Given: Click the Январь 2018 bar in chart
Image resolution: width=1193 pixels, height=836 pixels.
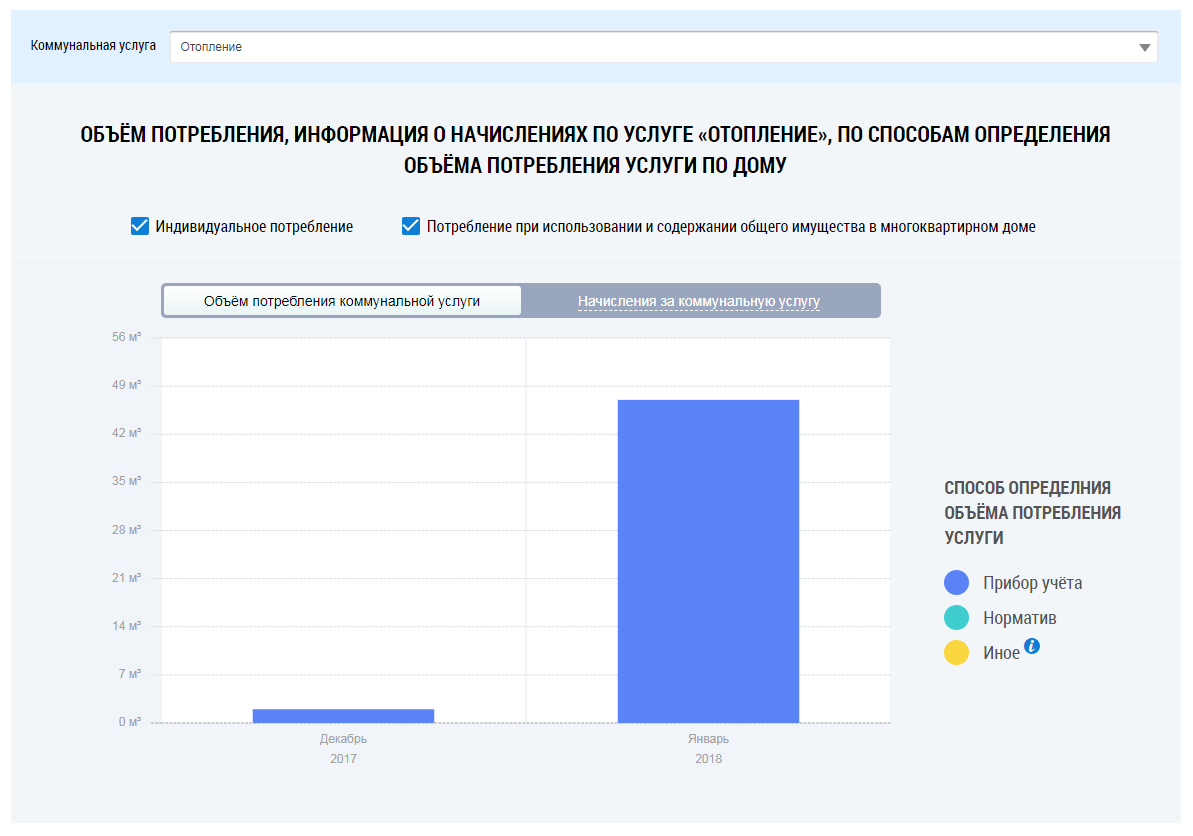Looking at the screenshot, I should click(708, 561).
